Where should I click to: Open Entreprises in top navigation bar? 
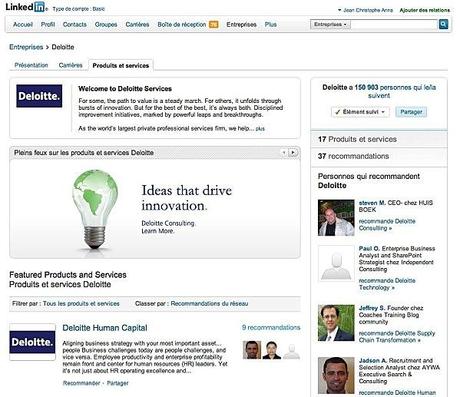[x=241, y=25]
